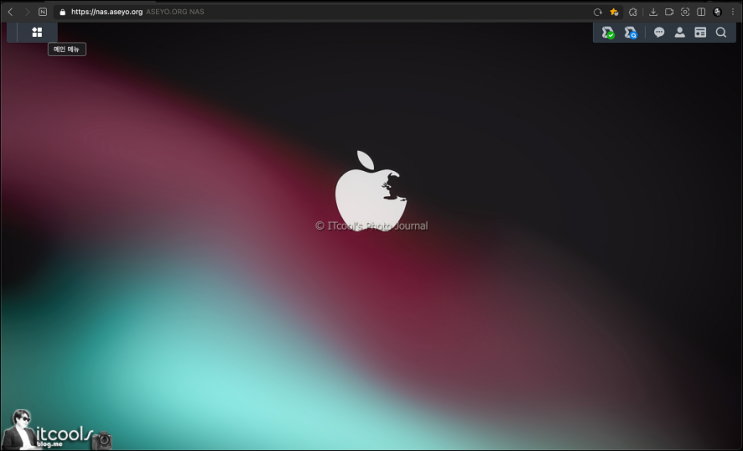The image size is (743, 451).
Task: Open the package icon with blue magnifier badge
Action: [631, 33]
